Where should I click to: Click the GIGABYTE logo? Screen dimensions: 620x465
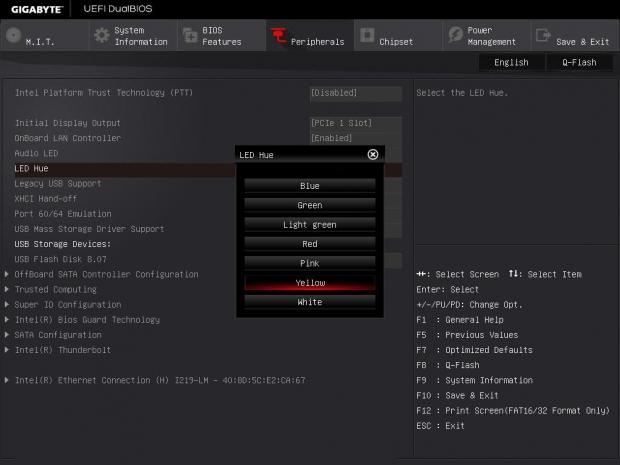click(x=36, y=9)
